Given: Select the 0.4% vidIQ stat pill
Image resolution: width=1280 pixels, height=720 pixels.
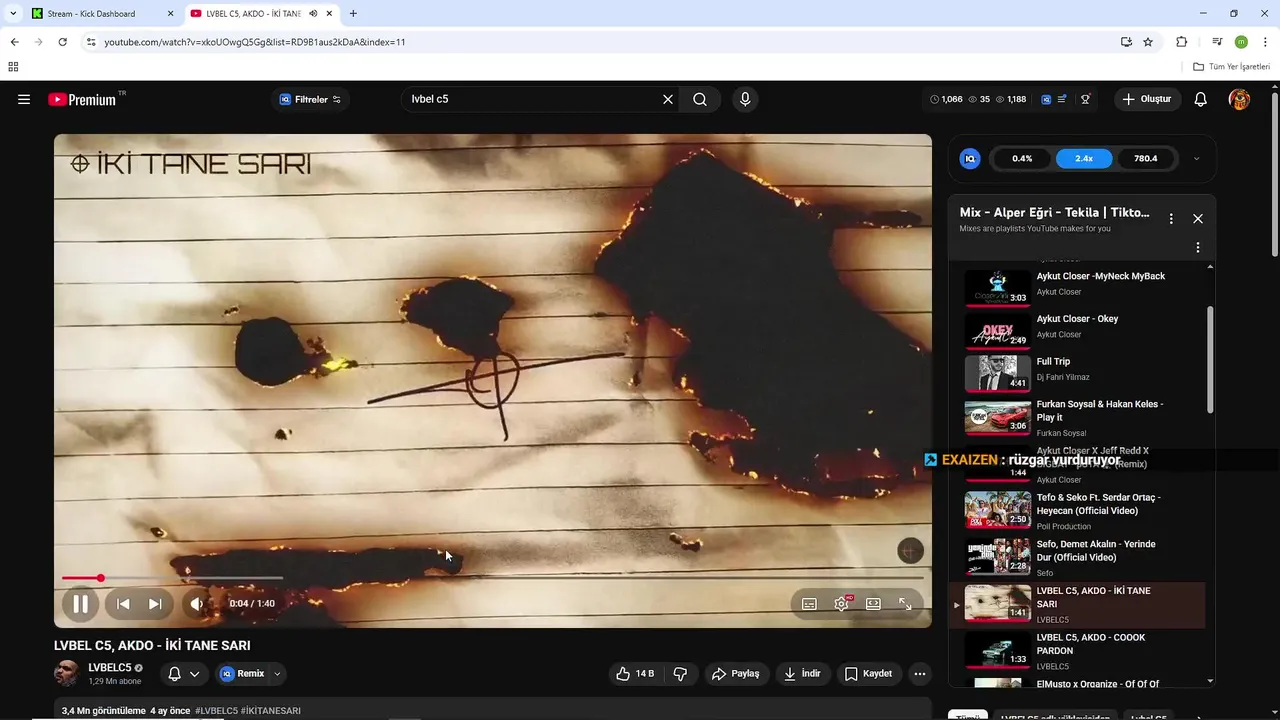Looking at the screenshot, I should [1022, 158].
